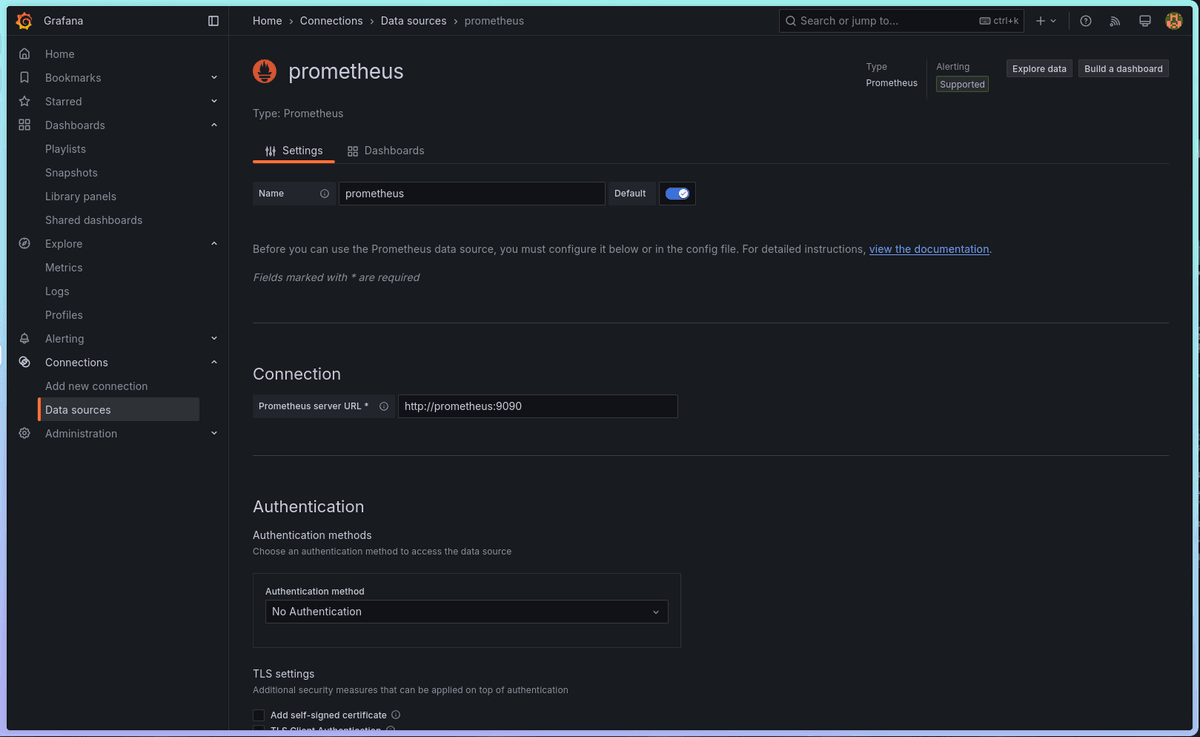Collapse the Connections section chevron

214,362
